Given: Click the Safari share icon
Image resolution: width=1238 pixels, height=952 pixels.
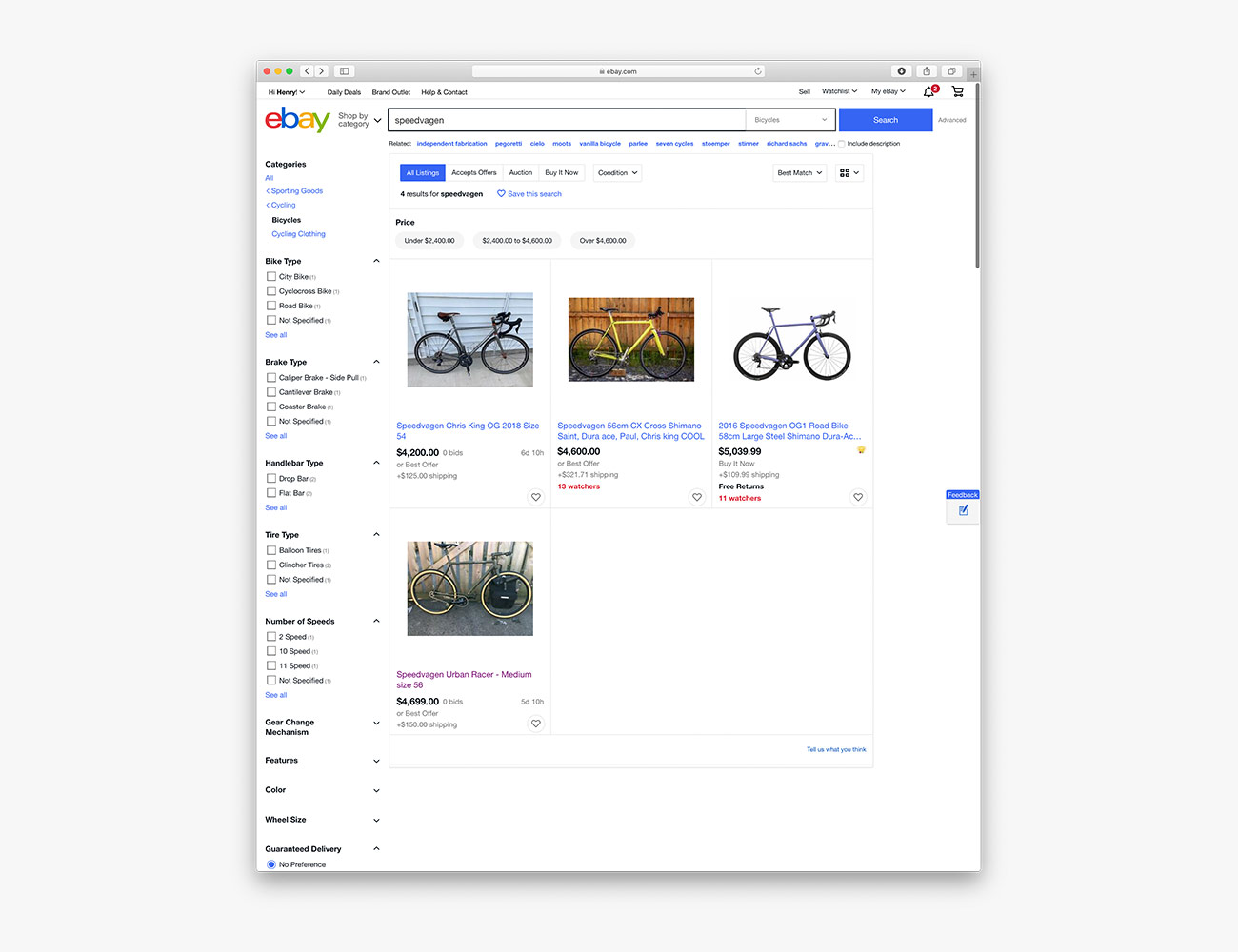Looking at the screenshot, I should (926, 71).
